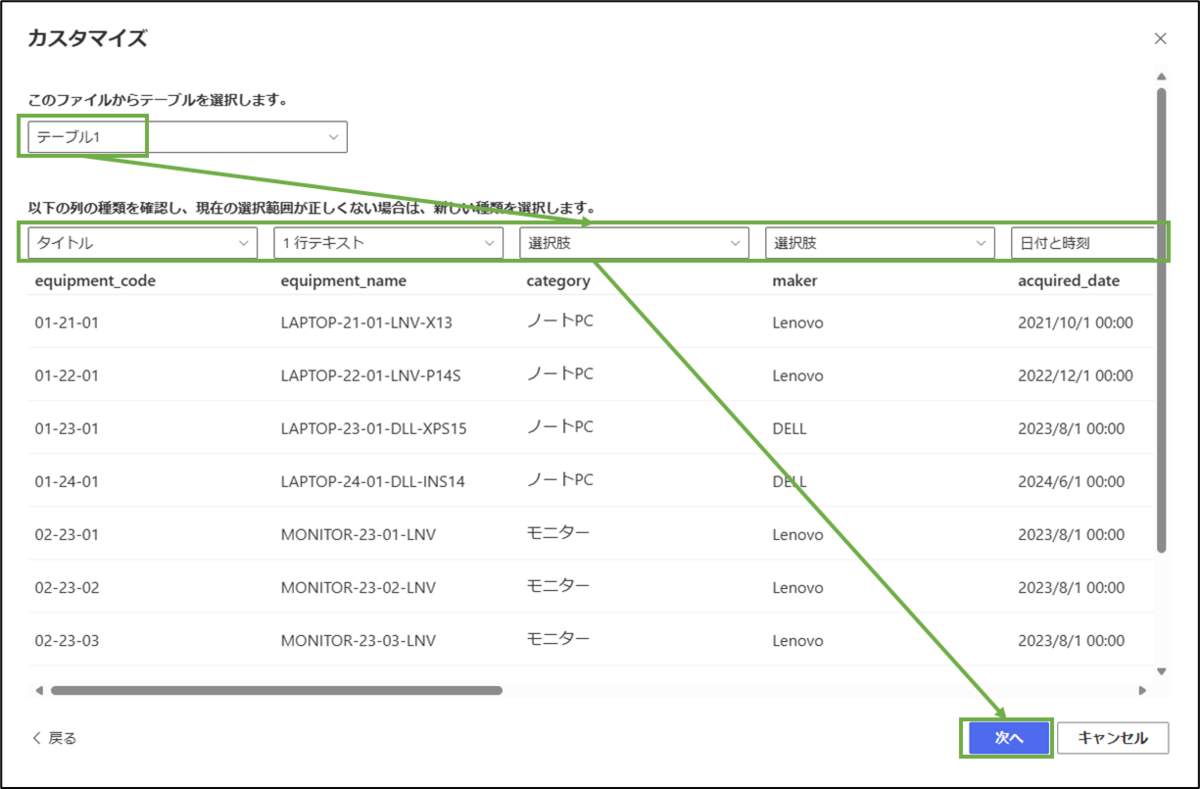Click the horizontal scrollbar left arrow

coord(39,690)
